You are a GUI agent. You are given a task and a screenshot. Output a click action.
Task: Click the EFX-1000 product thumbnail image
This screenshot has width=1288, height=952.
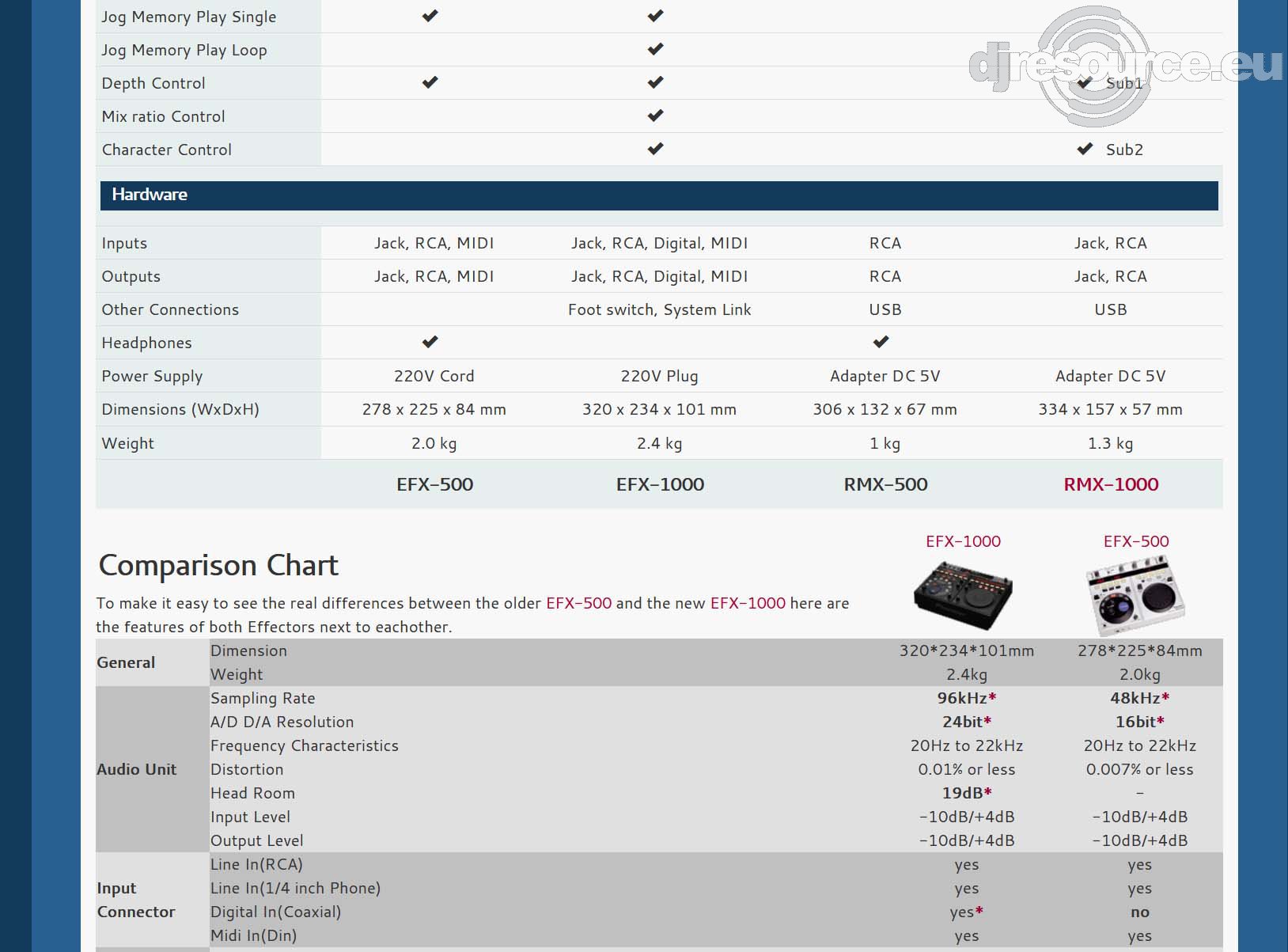(x=963, y=596)
